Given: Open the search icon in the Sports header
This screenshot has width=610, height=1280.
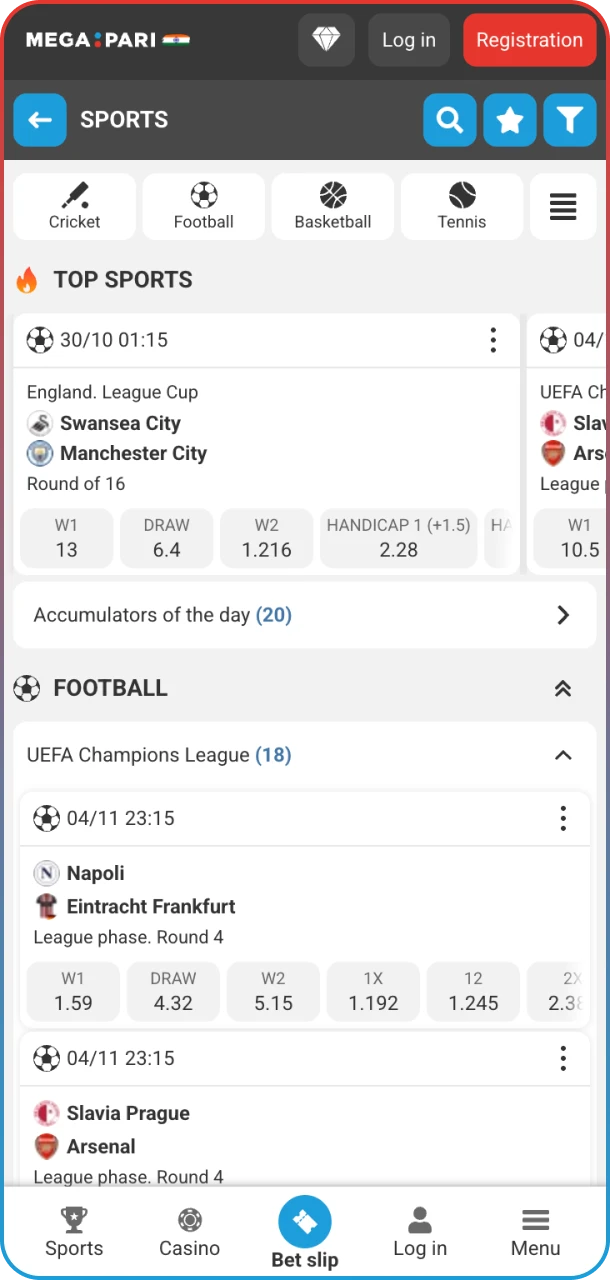Looking at the screenshot, I should click(449, 120).
